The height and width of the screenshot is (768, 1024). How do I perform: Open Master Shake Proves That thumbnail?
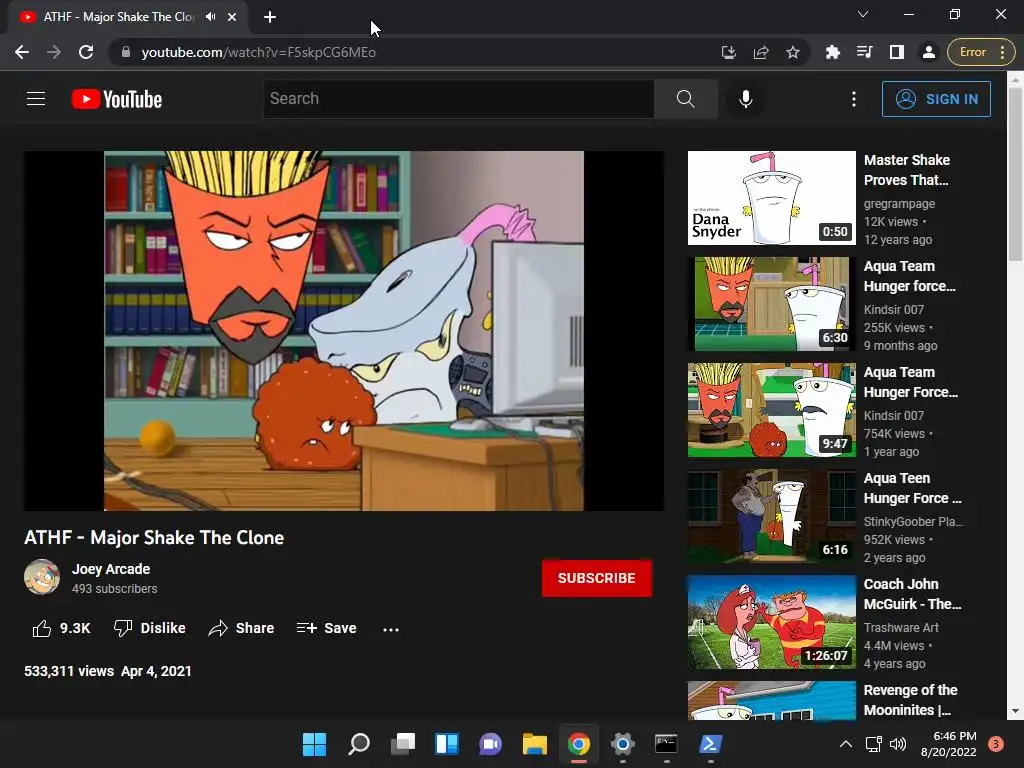point(771,198)
